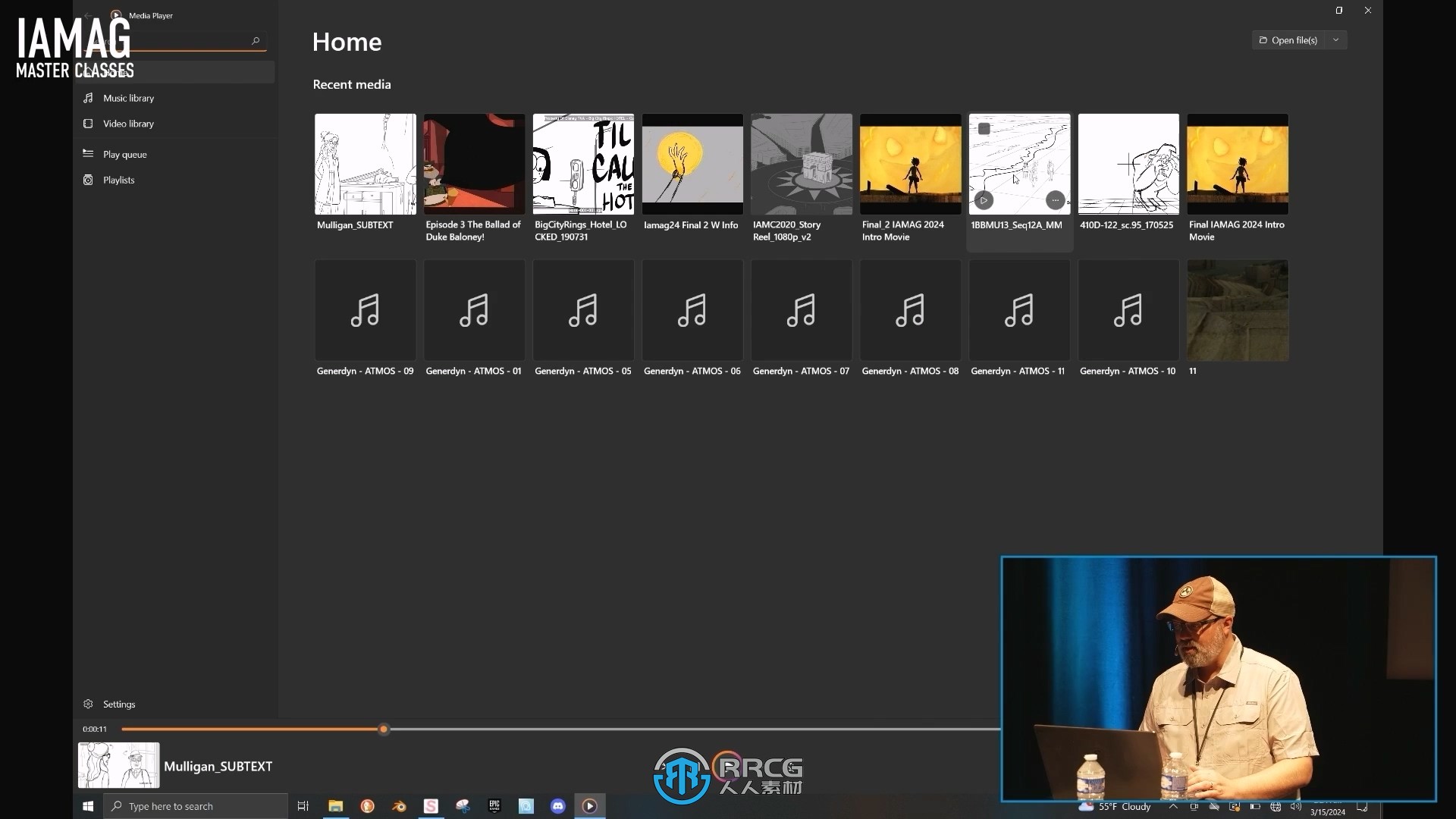
Task: Open the volume control in system tray
Action: [1295, 806]
